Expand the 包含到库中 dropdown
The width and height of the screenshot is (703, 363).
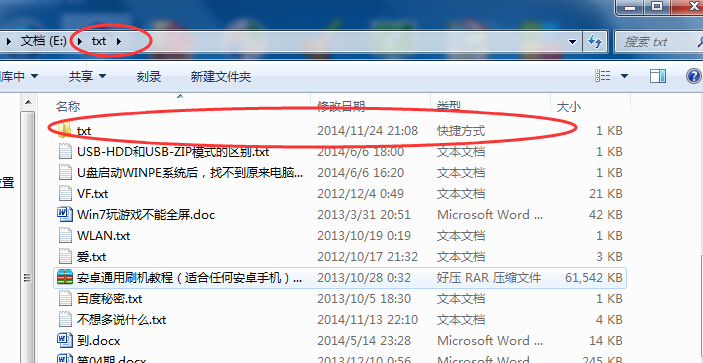click(34, 76)
